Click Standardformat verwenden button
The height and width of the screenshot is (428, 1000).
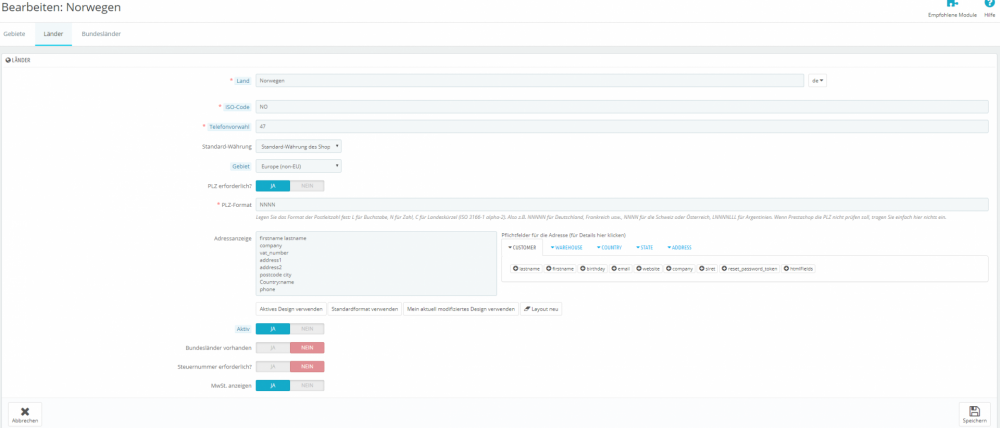pos(365,309)
